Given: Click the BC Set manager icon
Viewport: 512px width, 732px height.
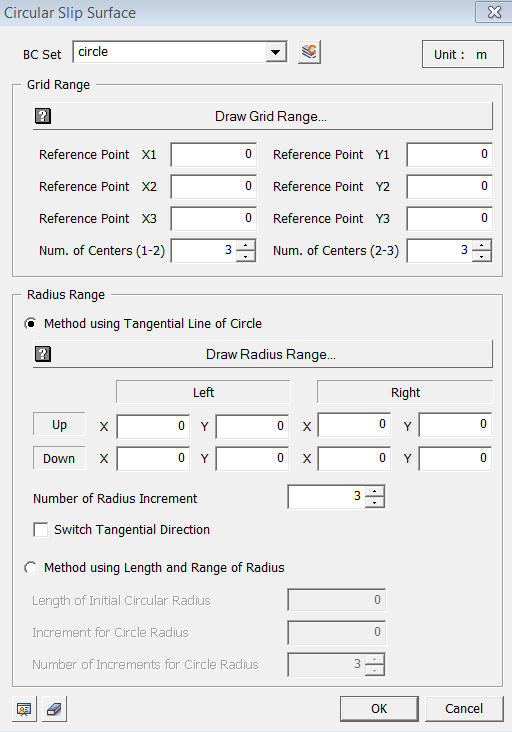Looking at the screenshot, I should tap(309, 52).
